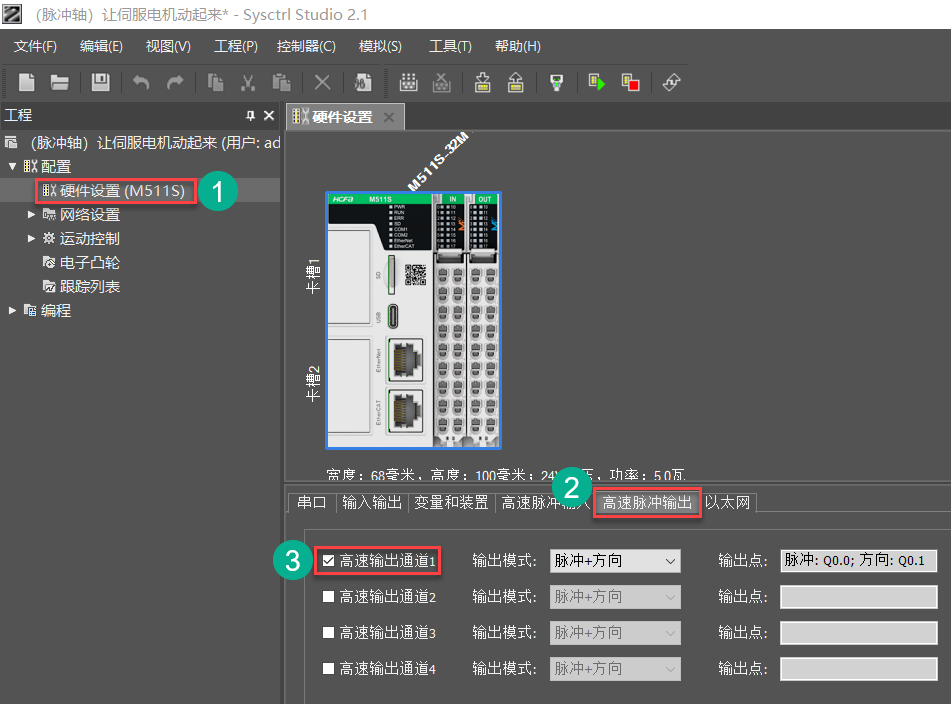Click the Open folder toolbar icon
951x704 pixels.
pyautogui.click(x=59, y=82)
